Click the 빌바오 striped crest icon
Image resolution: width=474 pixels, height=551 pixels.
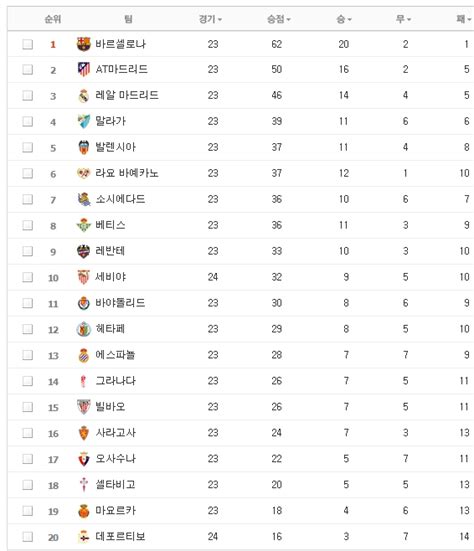pyautogui.click(x=84, y=407)
